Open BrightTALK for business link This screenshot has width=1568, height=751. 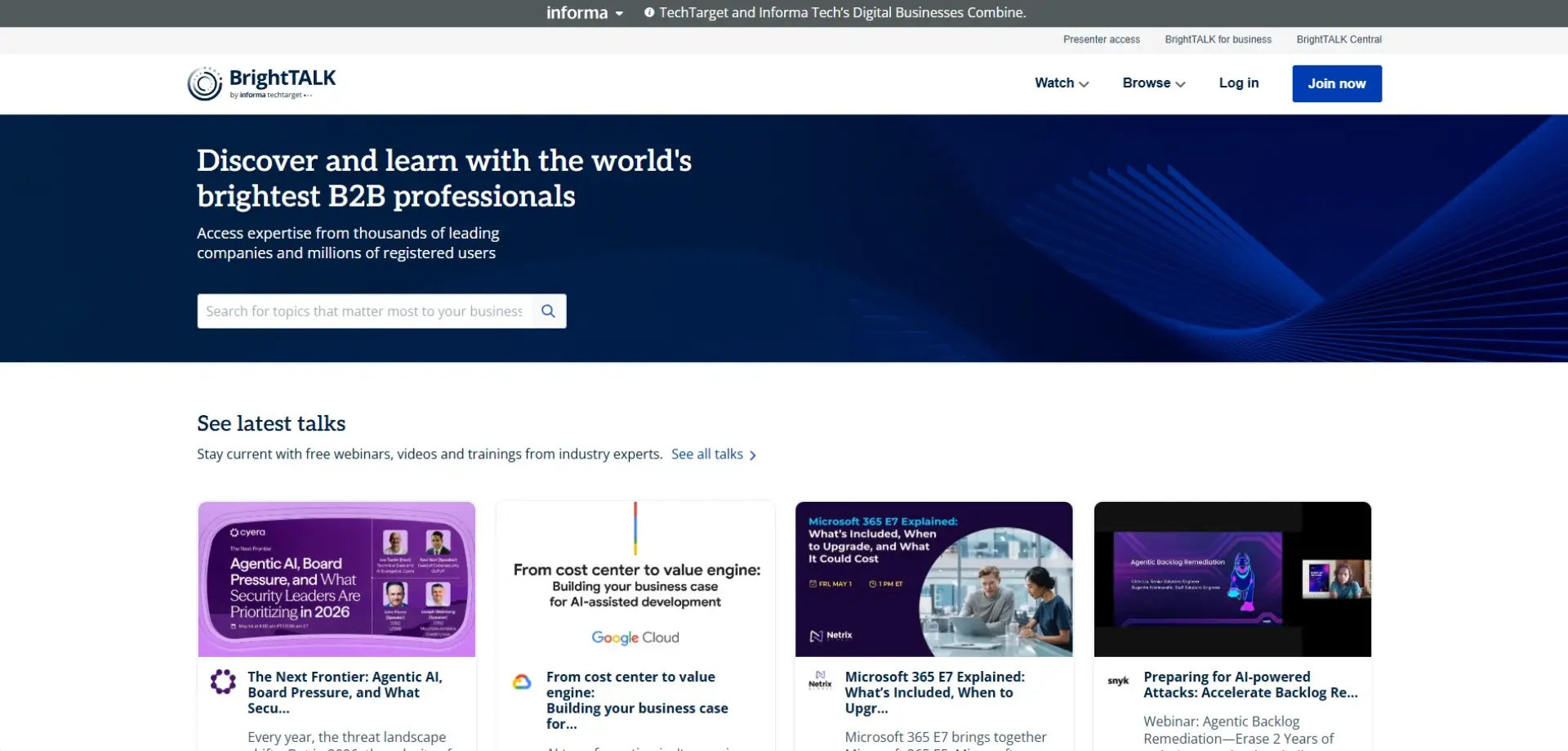1218,39
